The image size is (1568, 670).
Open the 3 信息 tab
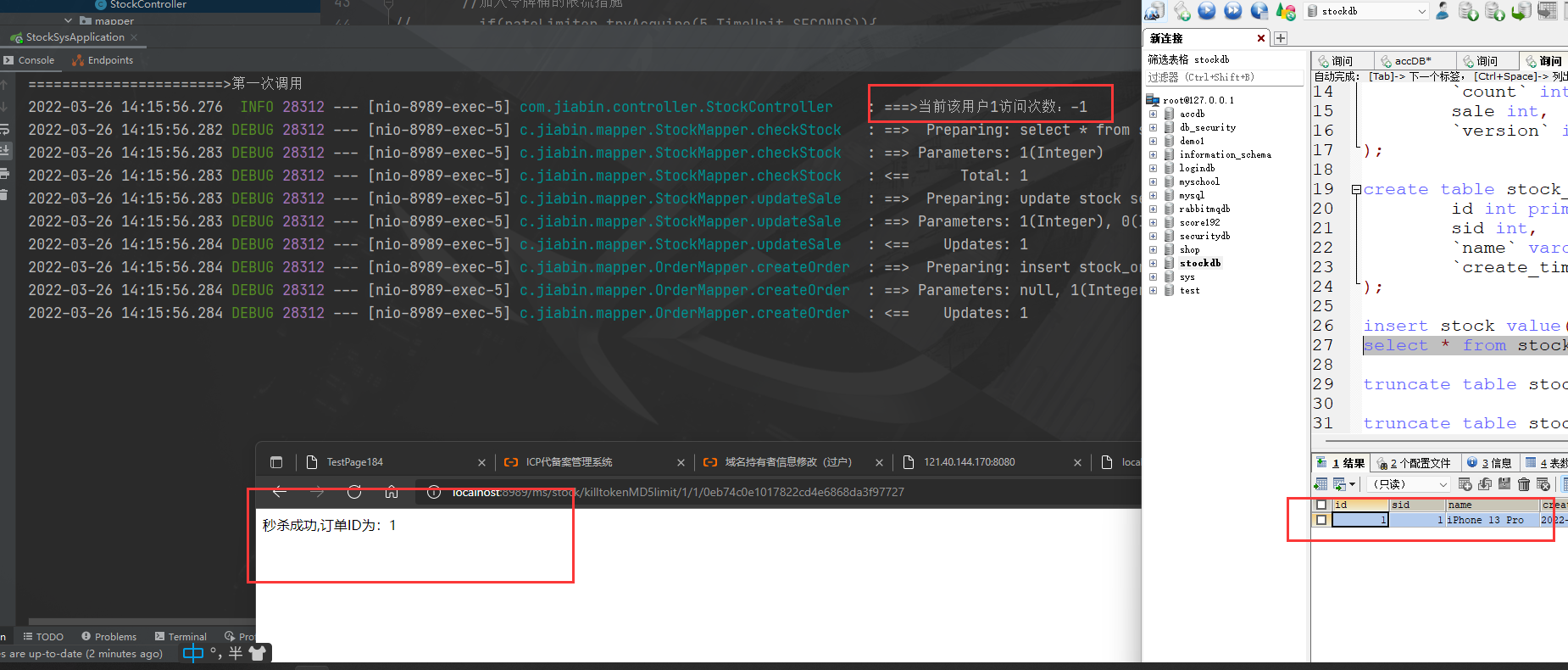(1489, 463)
